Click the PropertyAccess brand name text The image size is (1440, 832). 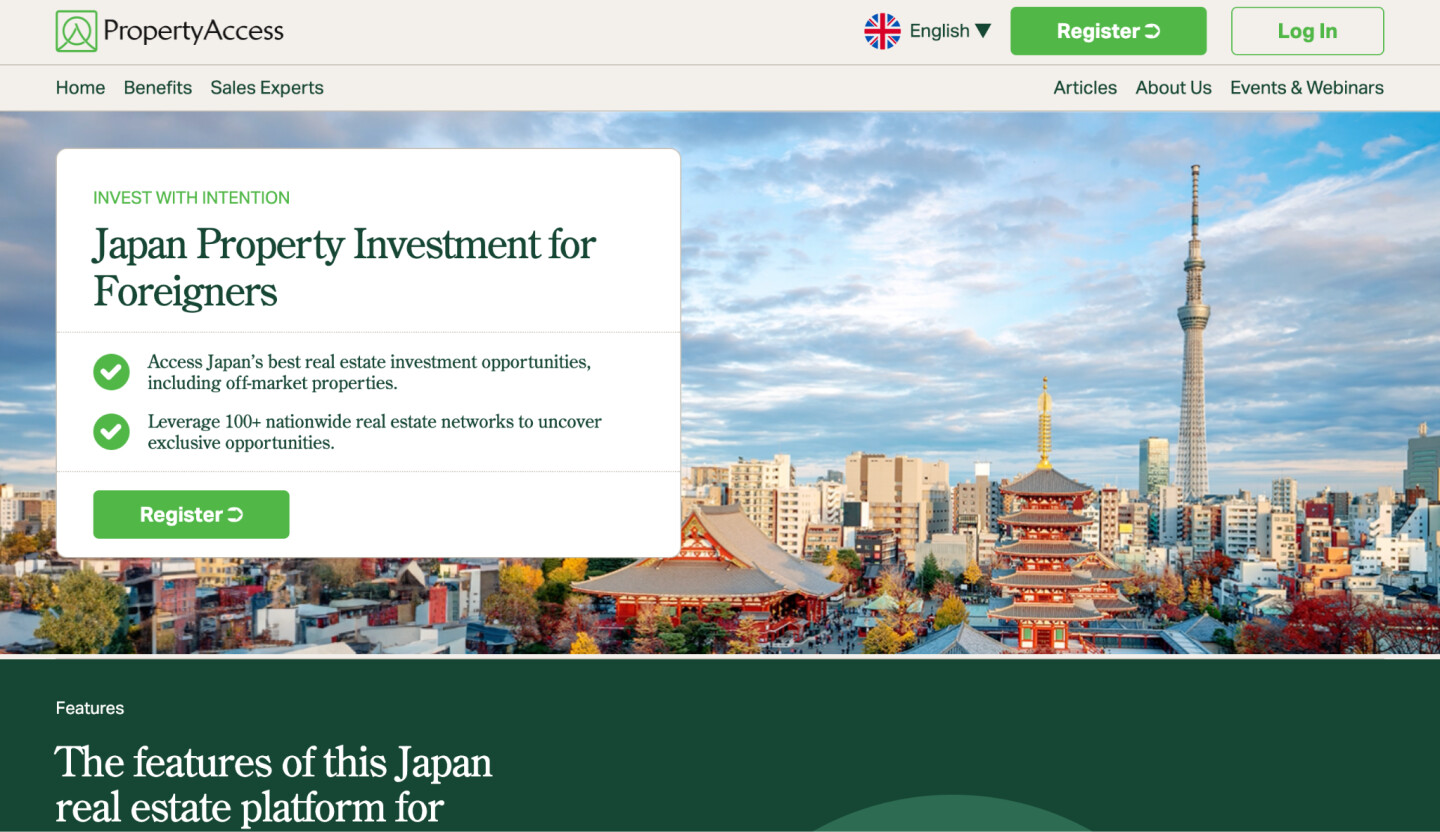(193, 31)
